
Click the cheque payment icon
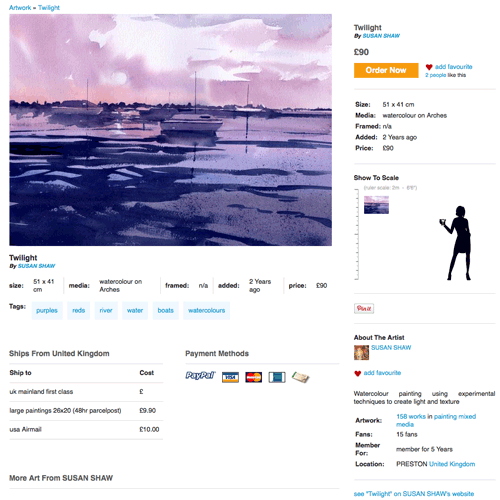click(x=300, y=377)
